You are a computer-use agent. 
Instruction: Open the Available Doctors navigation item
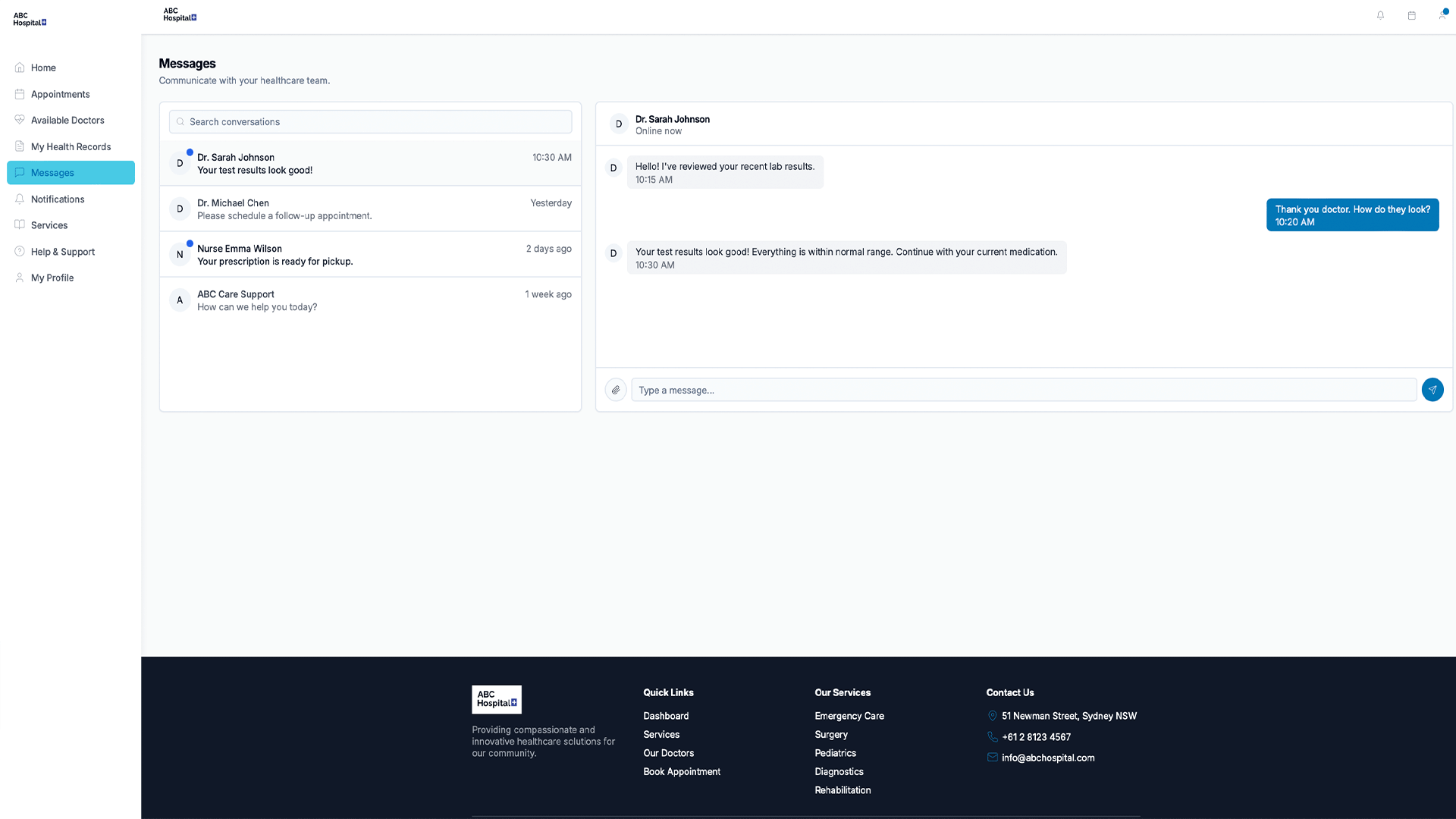click(67, 120)
